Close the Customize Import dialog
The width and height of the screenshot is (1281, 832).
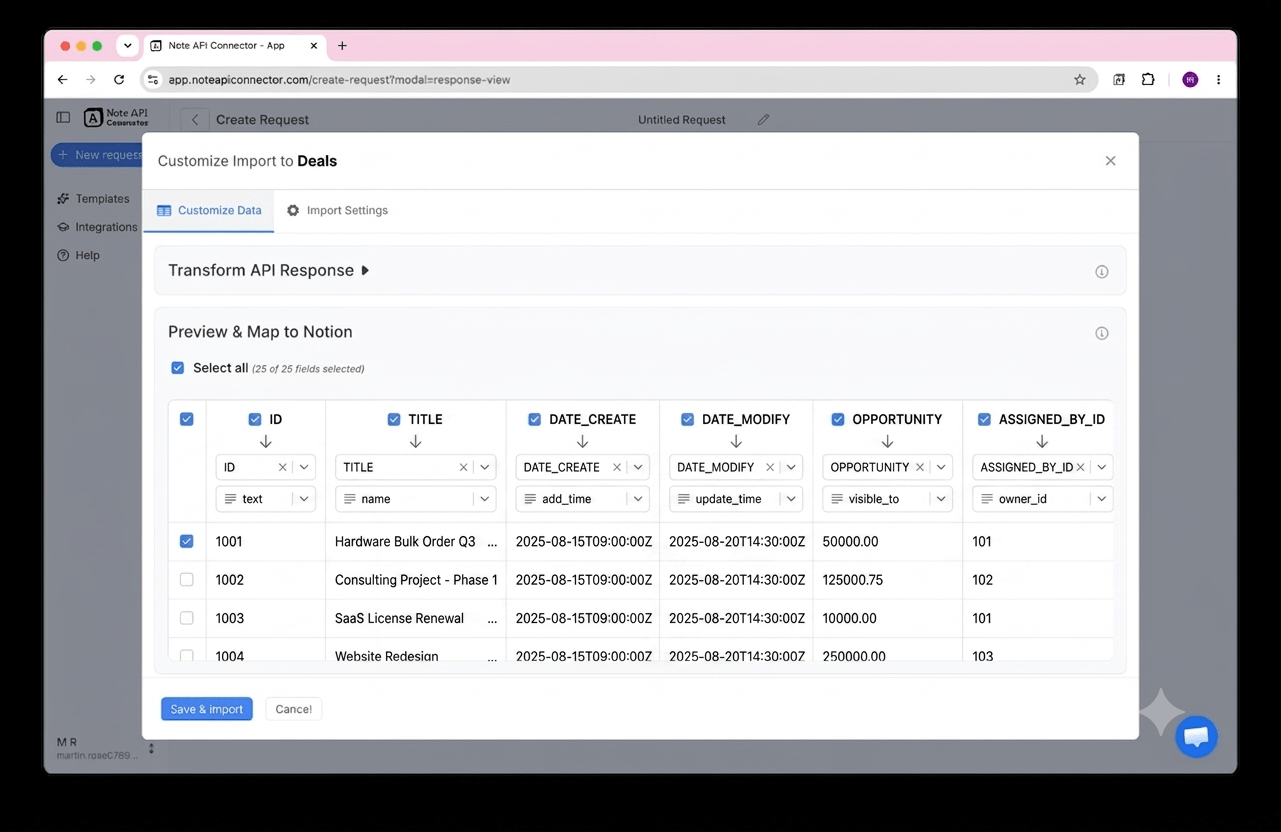pos(1110,161)
